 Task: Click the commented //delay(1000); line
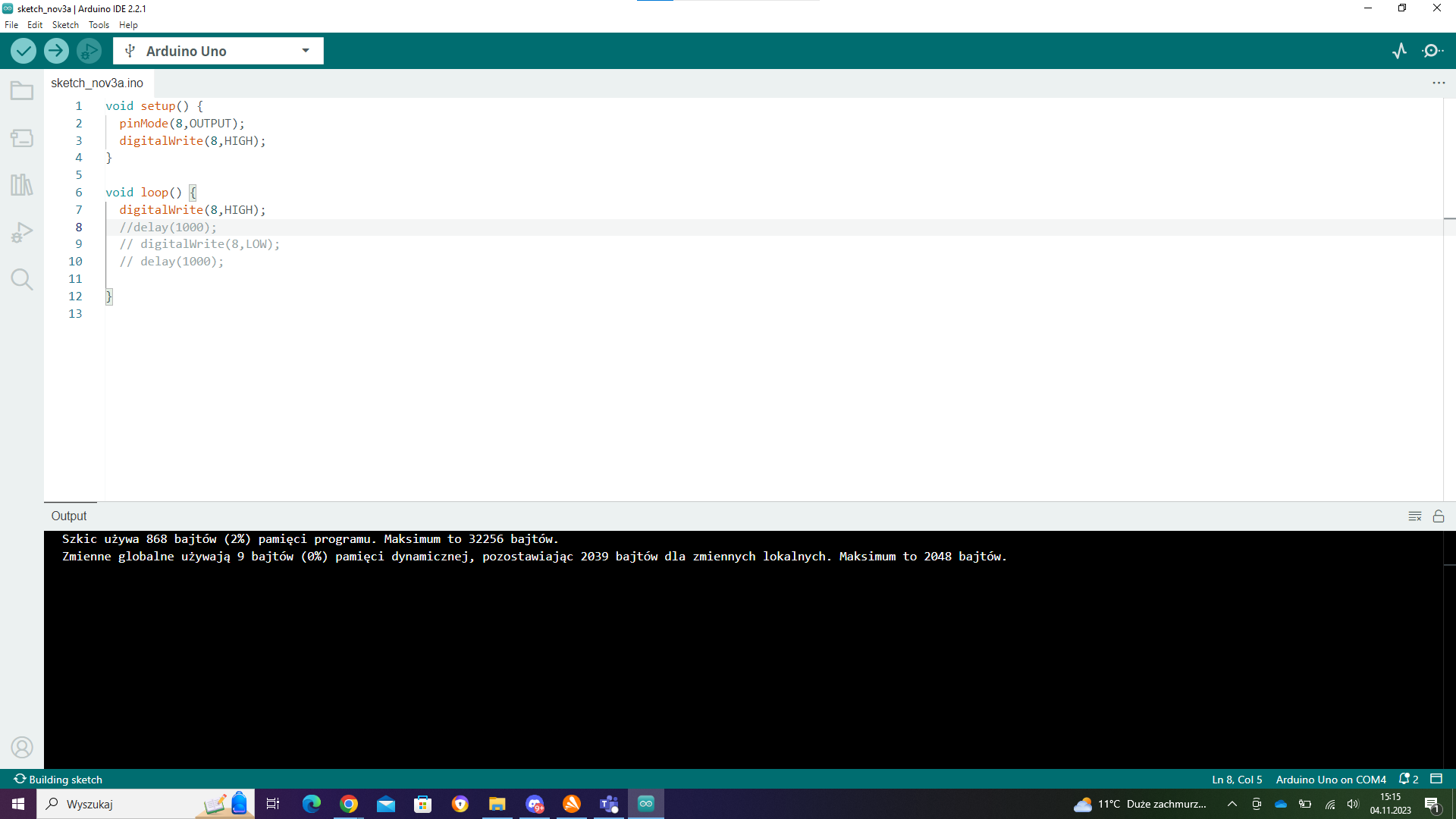168,227
